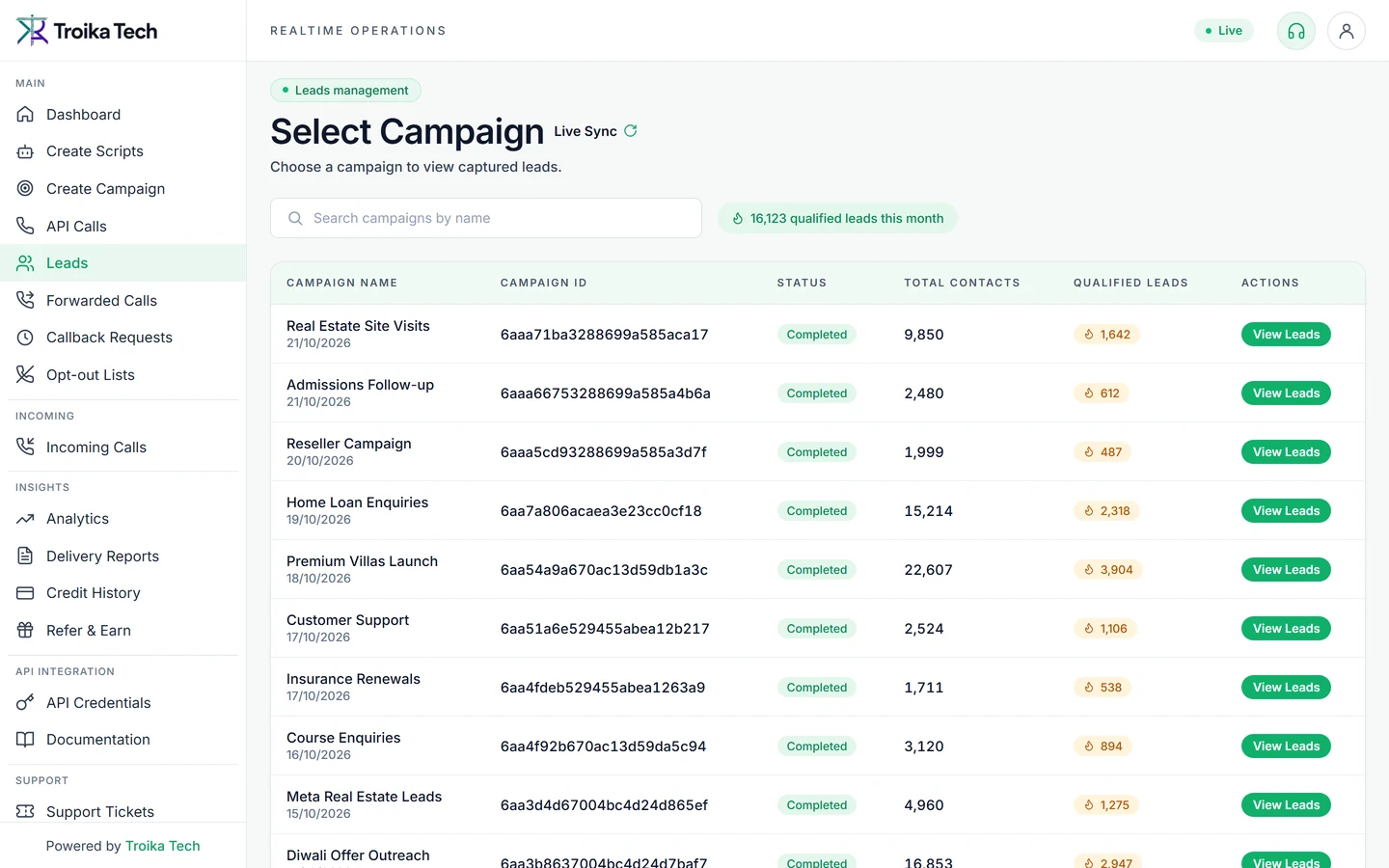Go to Dashboard menu item

[123, 115]
